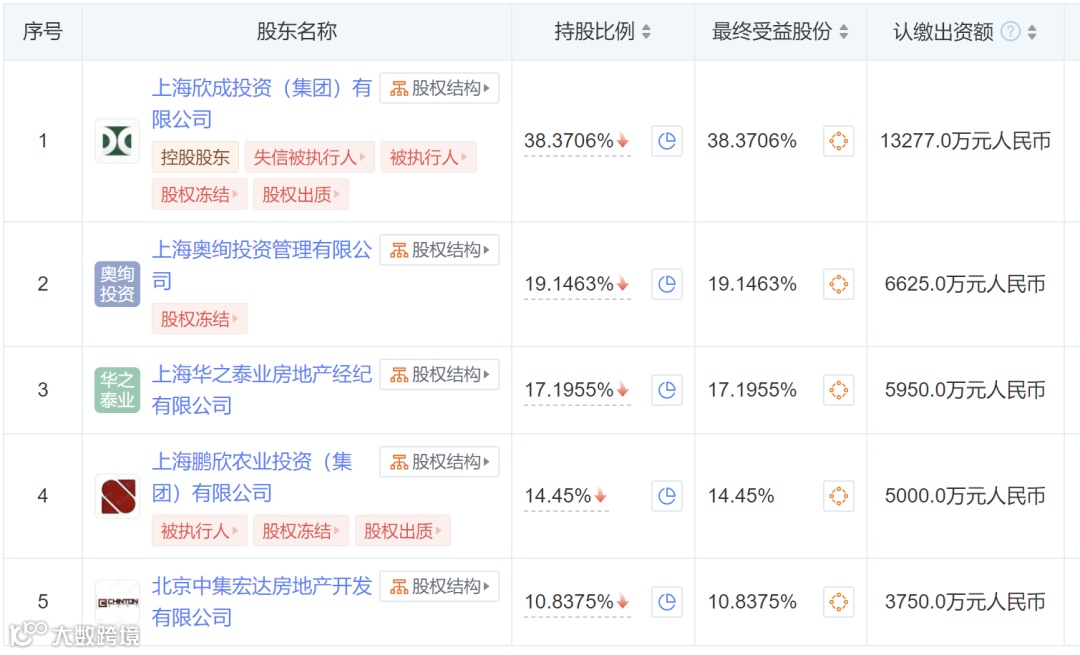Viewport: 1080px width, 655px height.
Task: Select final beneficiary share 38.3706% text
Action: point(752,141)
